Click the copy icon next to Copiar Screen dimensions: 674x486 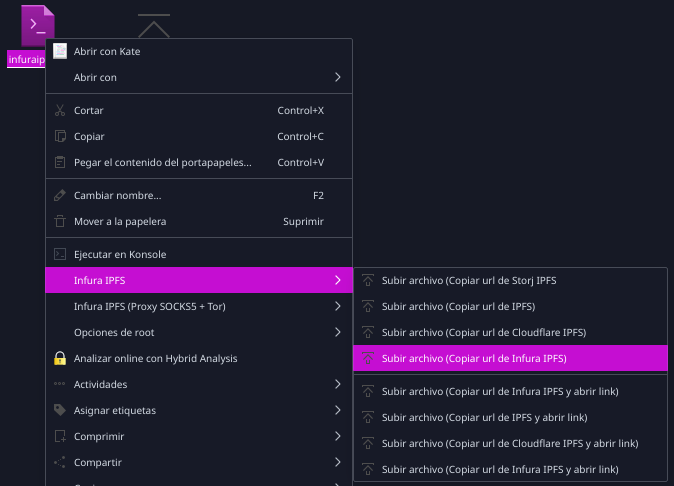tap(60, 136)
